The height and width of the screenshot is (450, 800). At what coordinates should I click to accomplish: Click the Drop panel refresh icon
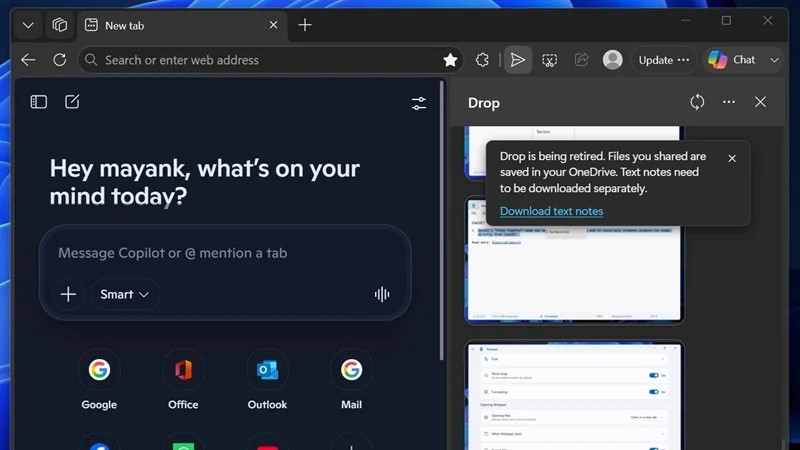697,102
